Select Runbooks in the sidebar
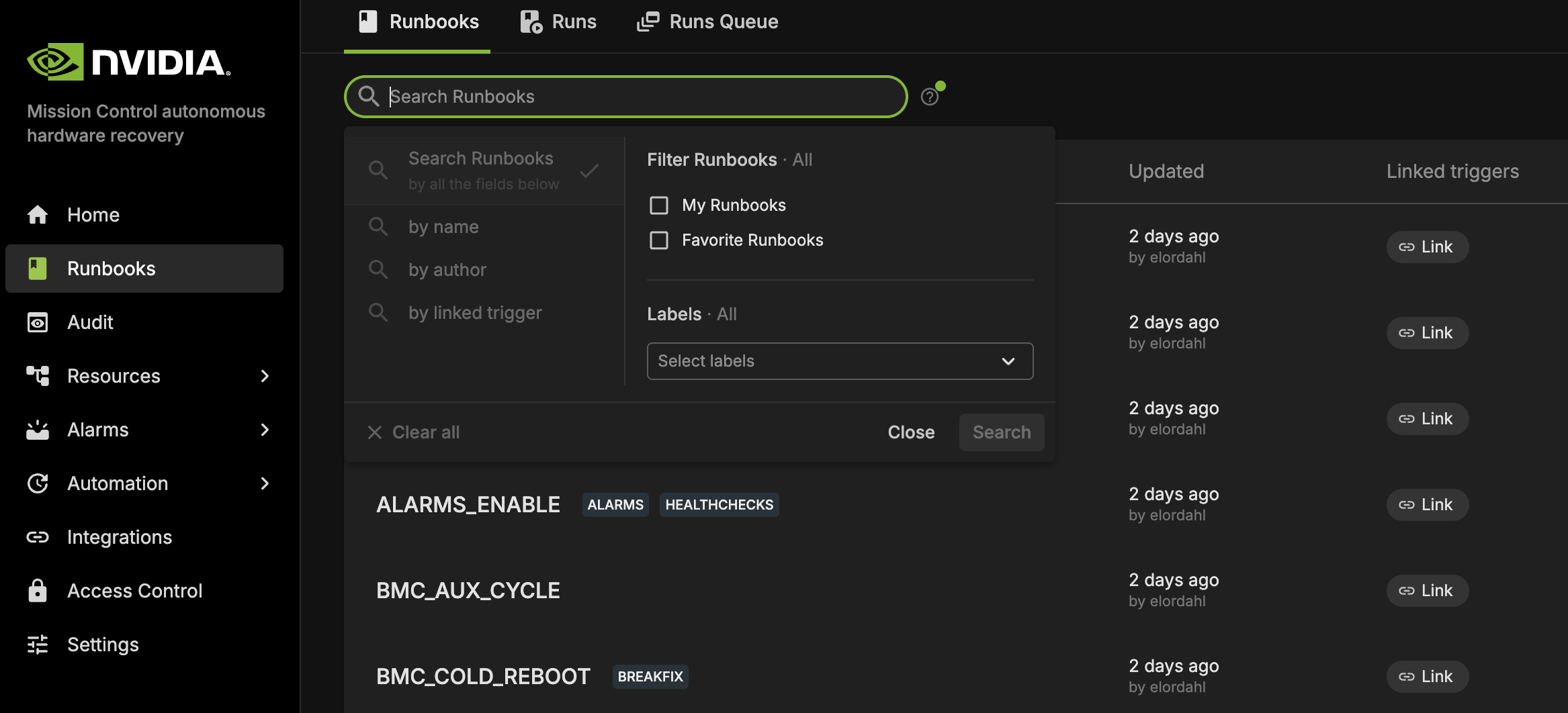1568x713 pixels. click(144, 269)
